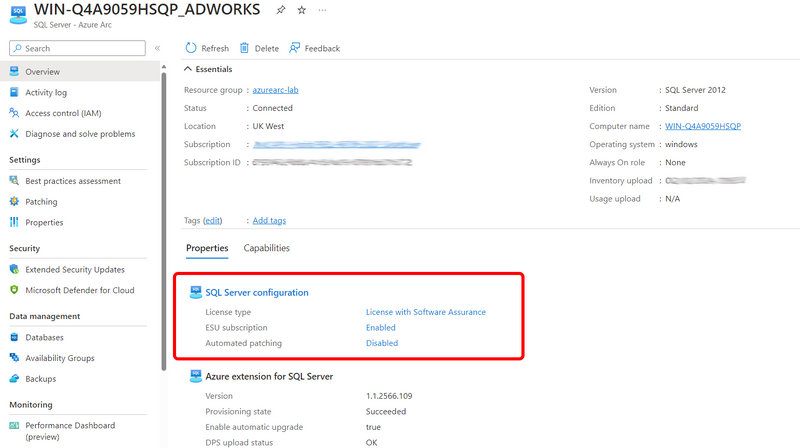Click the Performance Dashboard icon
This screenshot has width=800, height=448.
point(14,426)
